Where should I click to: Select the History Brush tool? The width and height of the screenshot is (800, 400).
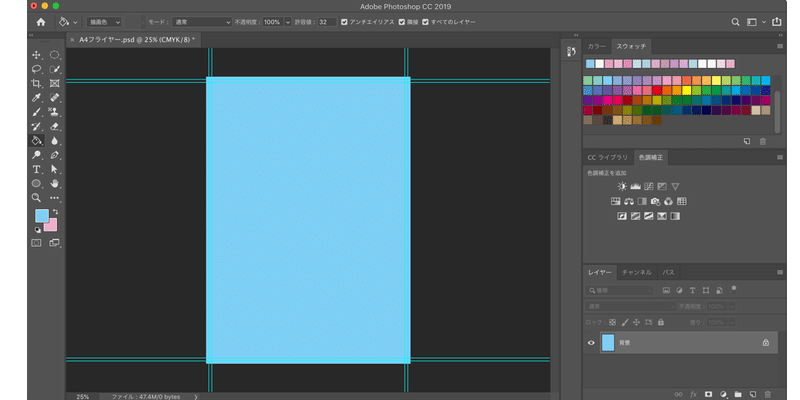[x=37, y=126]
